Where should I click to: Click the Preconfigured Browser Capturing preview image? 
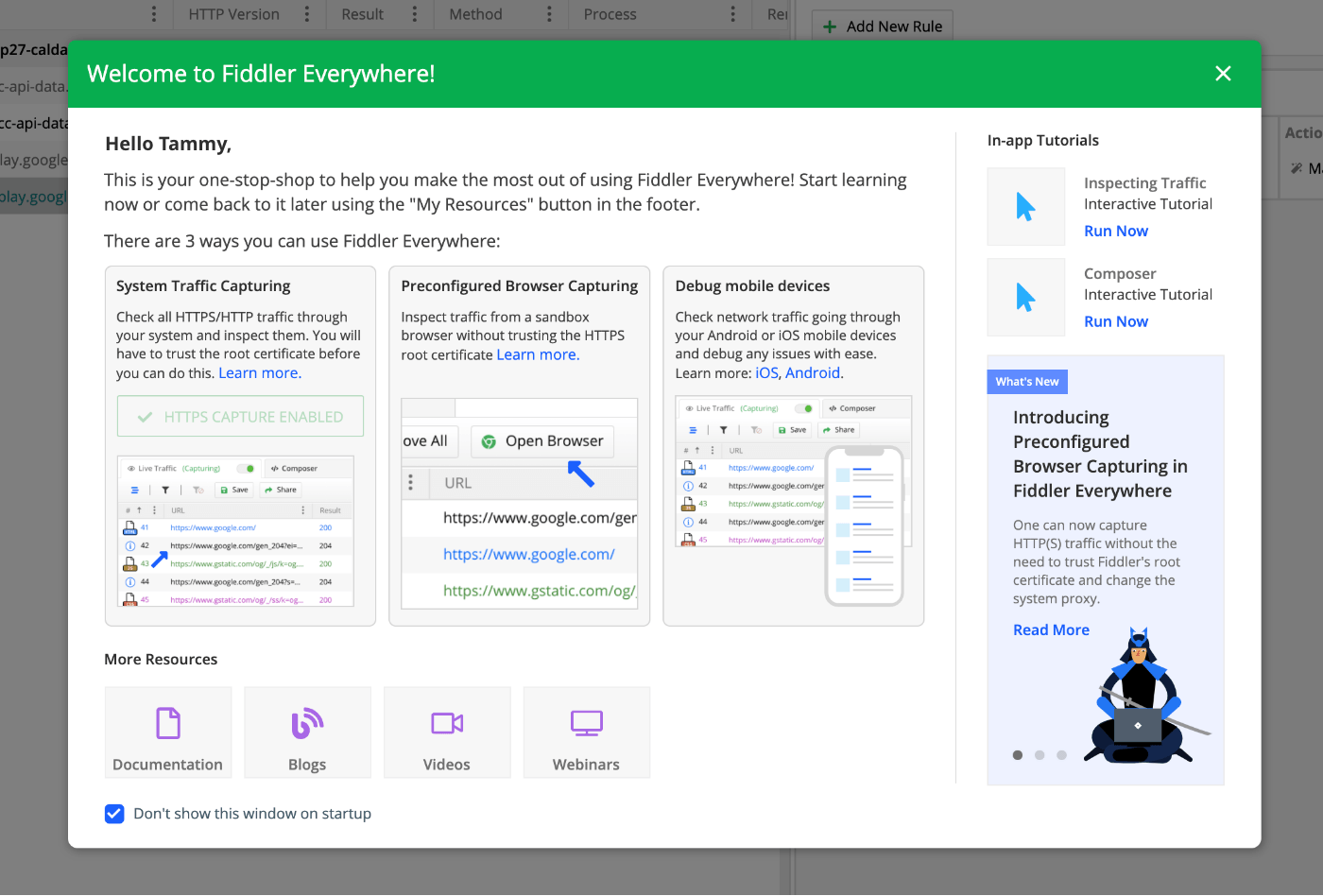[x=520, y=503]
